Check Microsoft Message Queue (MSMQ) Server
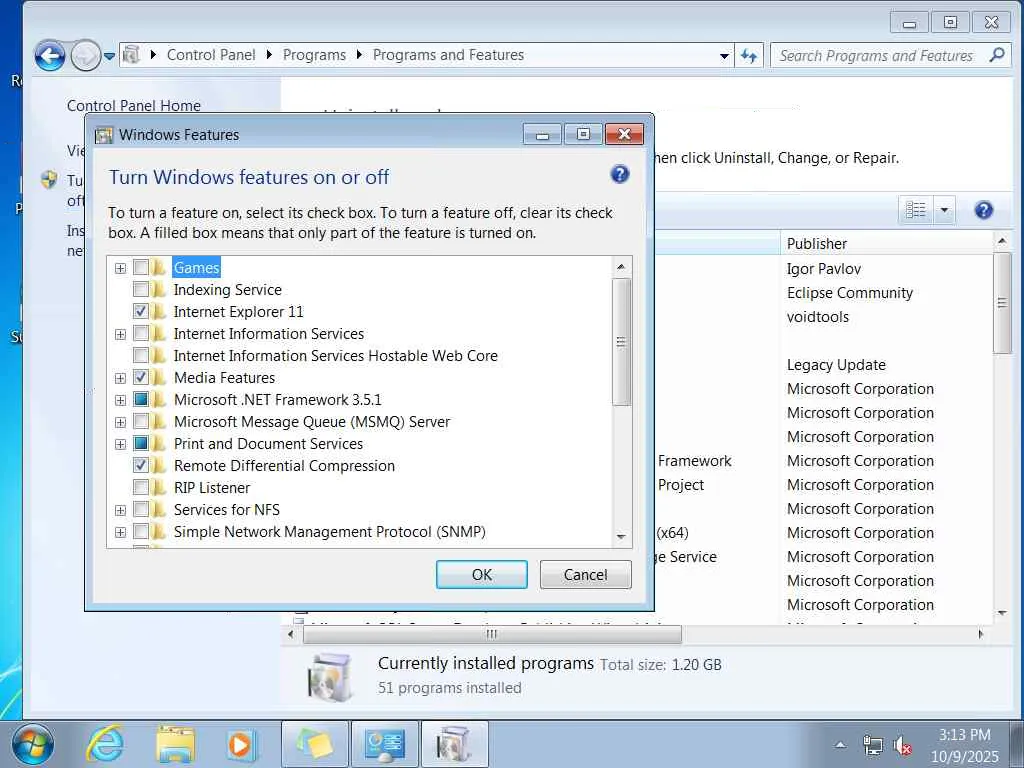1024x768 pixels. [140, 421]
